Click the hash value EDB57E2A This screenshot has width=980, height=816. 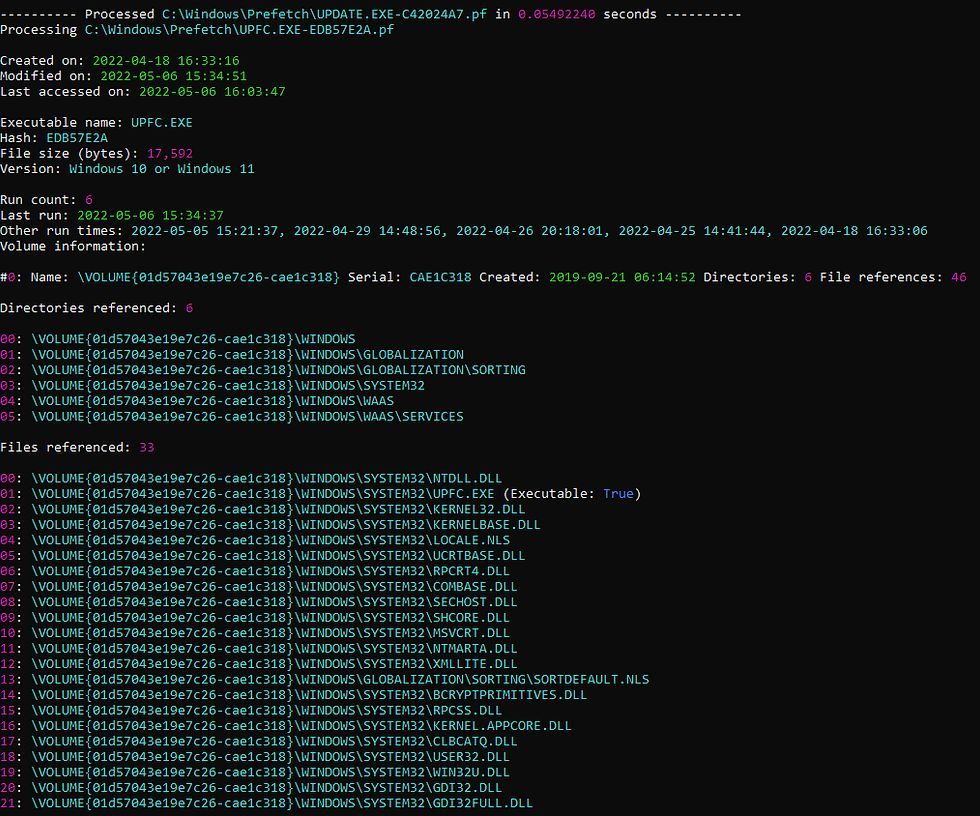click(x=77, y=137)
